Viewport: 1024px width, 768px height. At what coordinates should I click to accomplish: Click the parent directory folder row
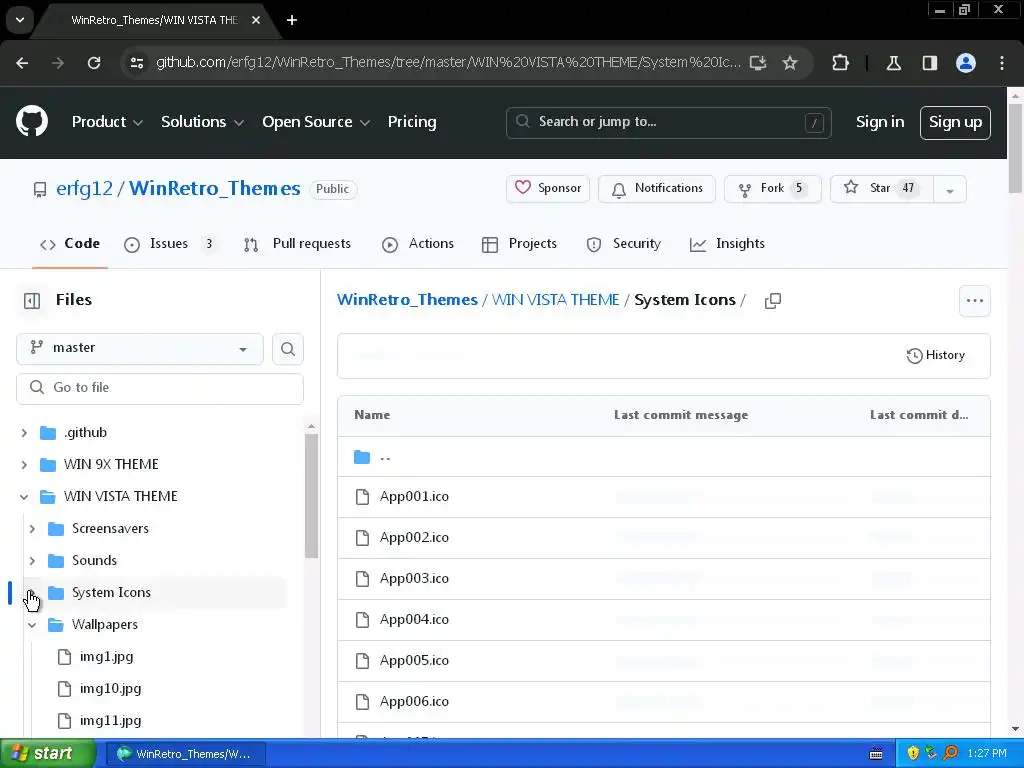(664, 457)
